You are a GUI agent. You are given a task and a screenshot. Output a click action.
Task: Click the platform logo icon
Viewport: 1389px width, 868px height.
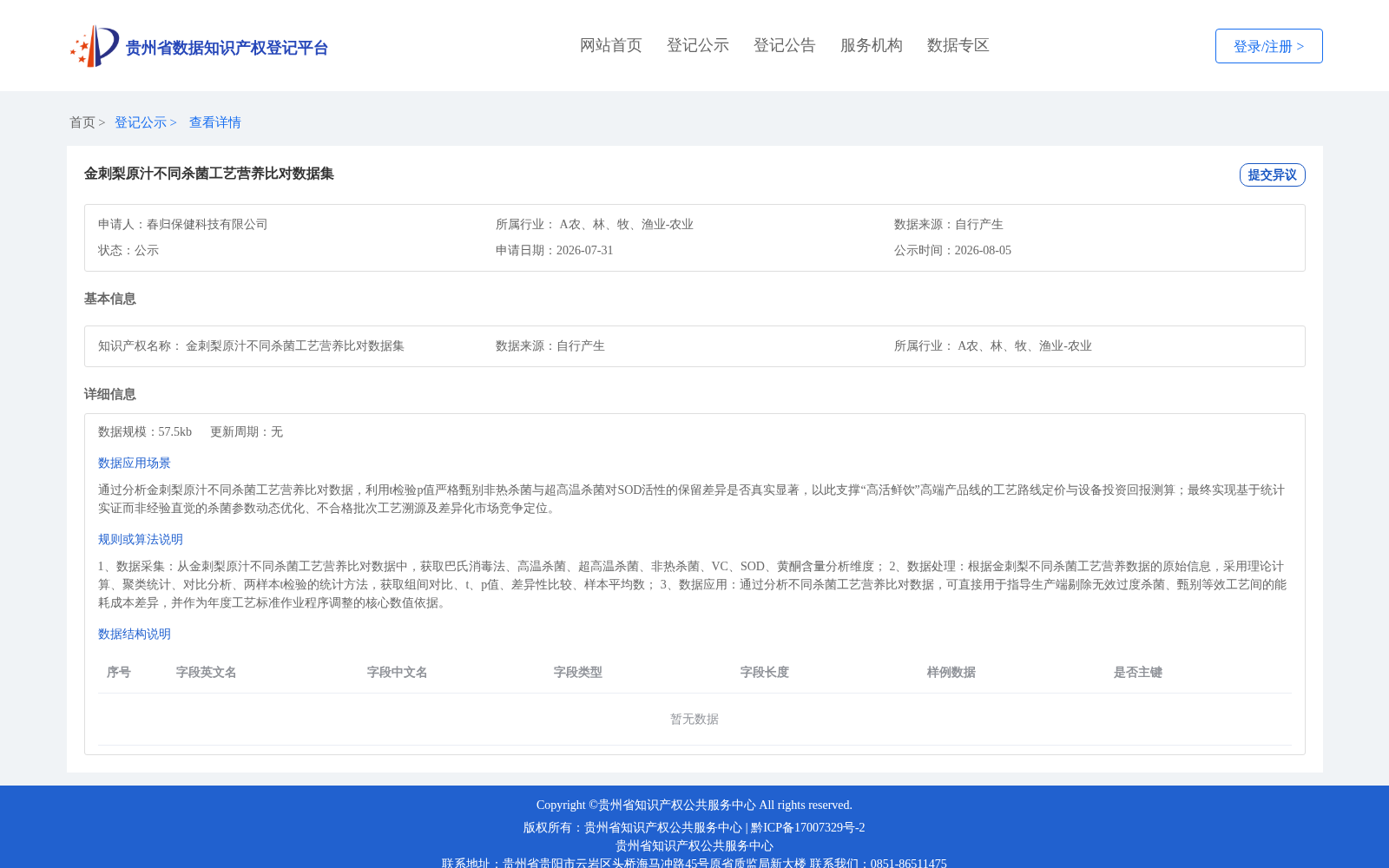[x=95, y=46]
